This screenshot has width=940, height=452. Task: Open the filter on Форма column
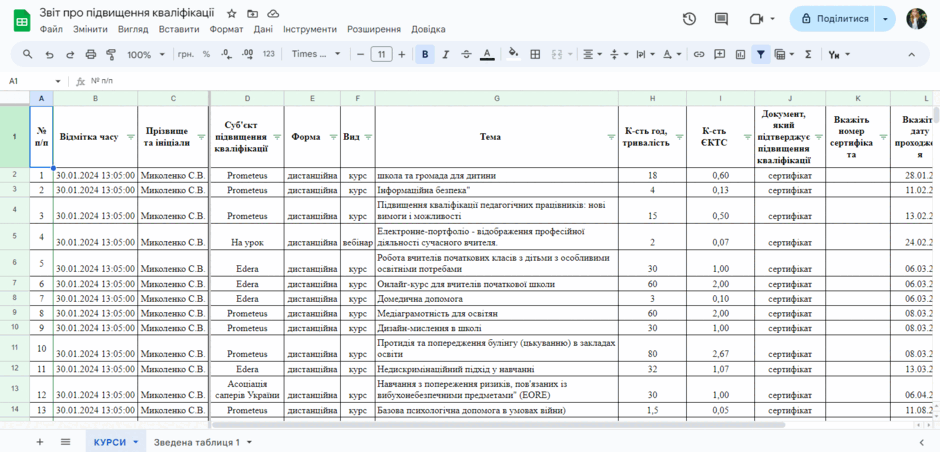point(333,137)
